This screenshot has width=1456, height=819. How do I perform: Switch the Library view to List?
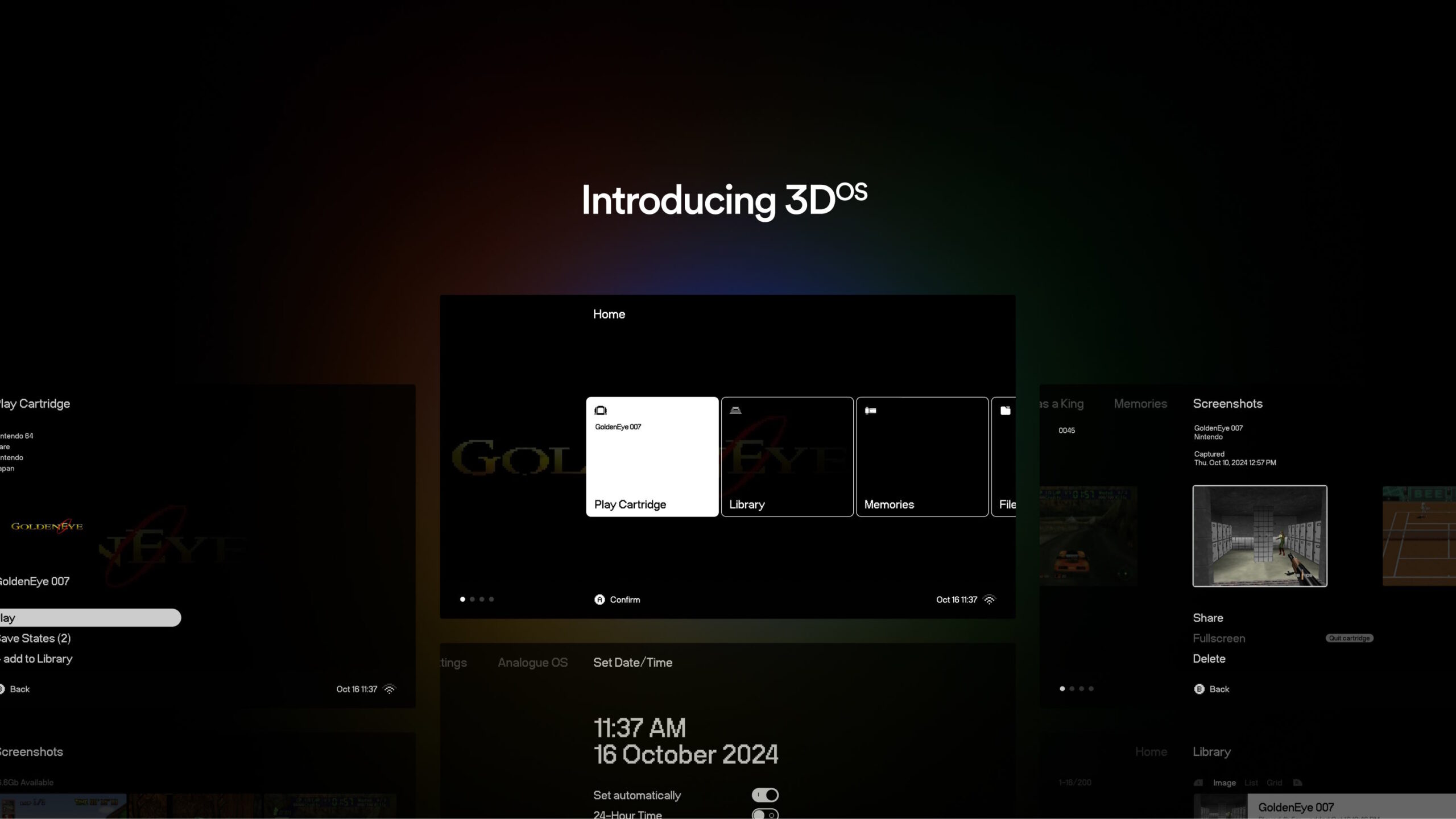1251,782
